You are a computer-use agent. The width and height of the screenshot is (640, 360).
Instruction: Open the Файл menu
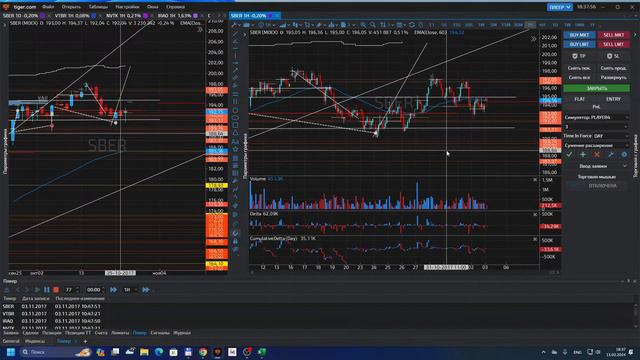48,7
